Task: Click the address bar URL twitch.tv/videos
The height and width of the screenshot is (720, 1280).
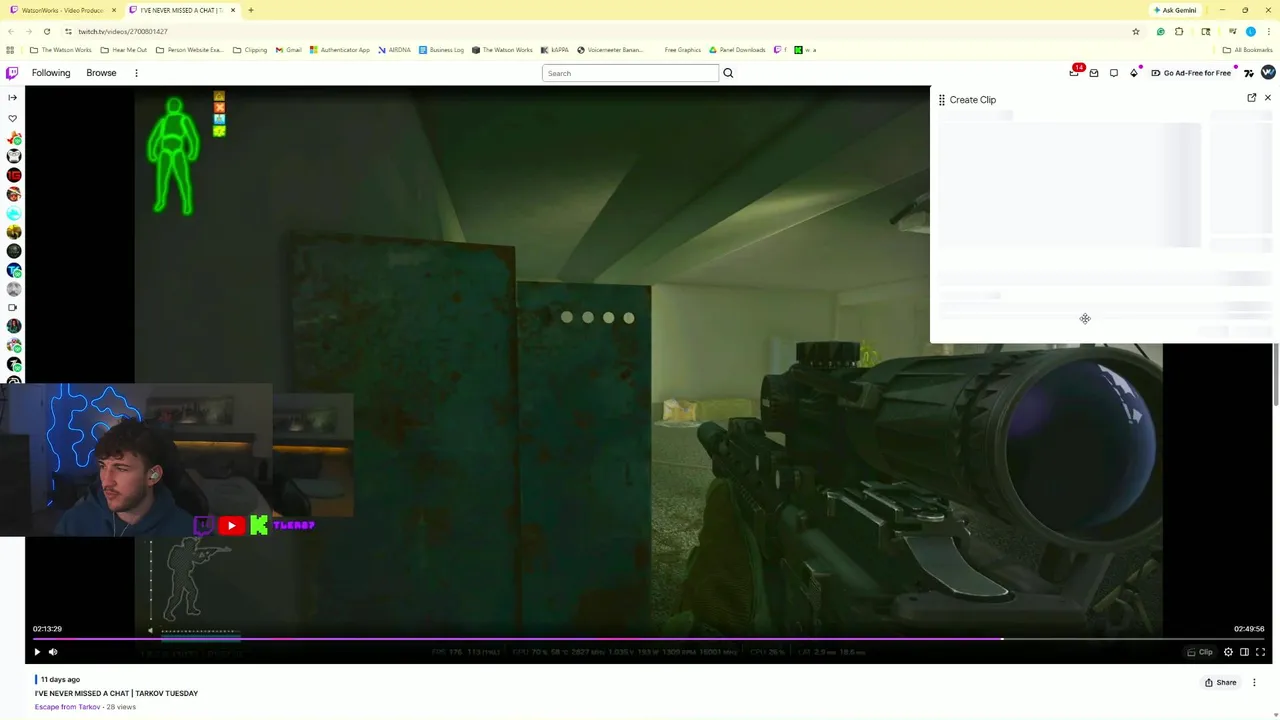Action: (123, 32)
